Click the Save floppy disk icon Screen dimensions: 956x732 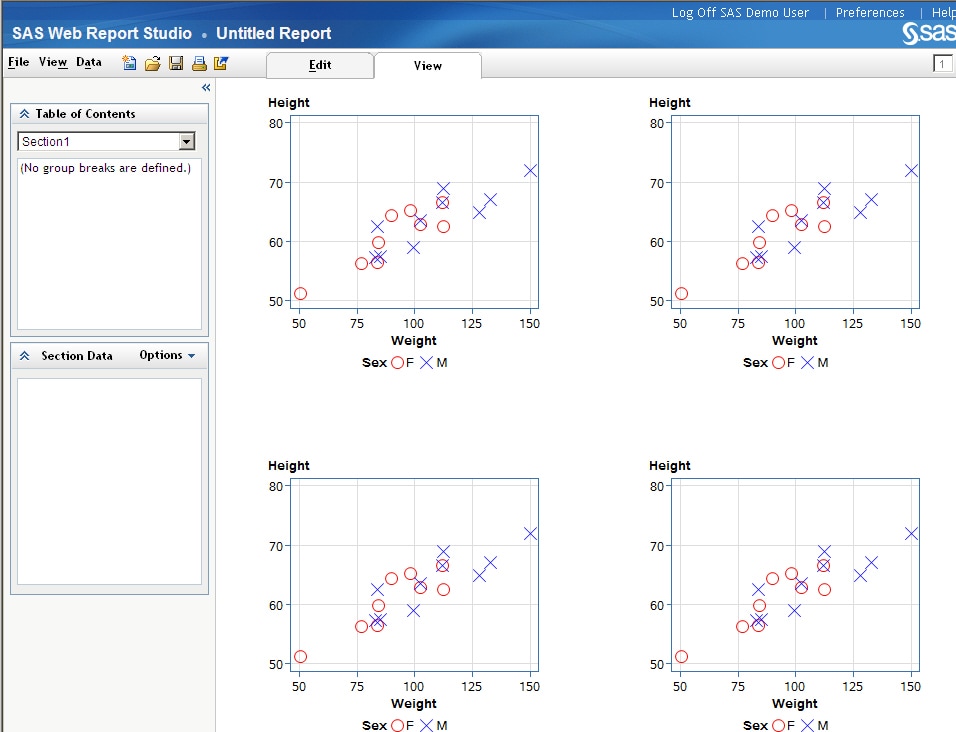click(x=176, y=63)
